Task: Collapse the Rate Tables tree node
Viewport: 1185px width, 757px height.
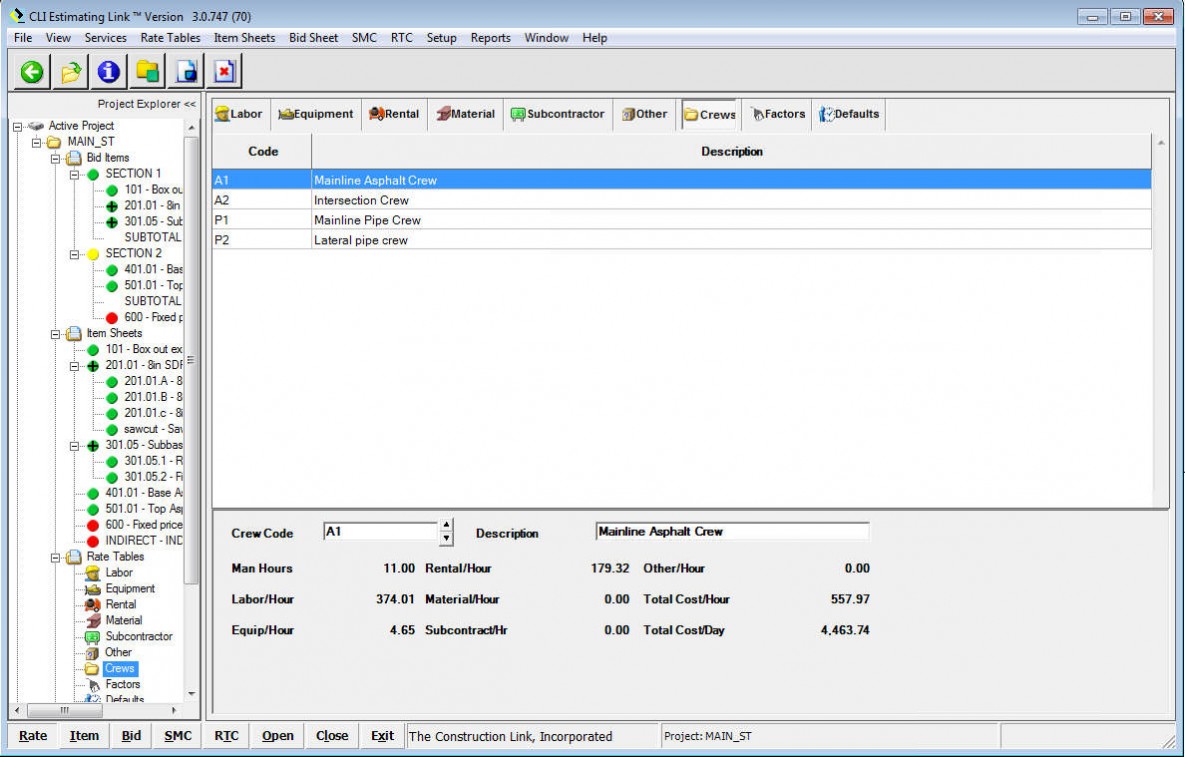Action: [x=55, y=558]
